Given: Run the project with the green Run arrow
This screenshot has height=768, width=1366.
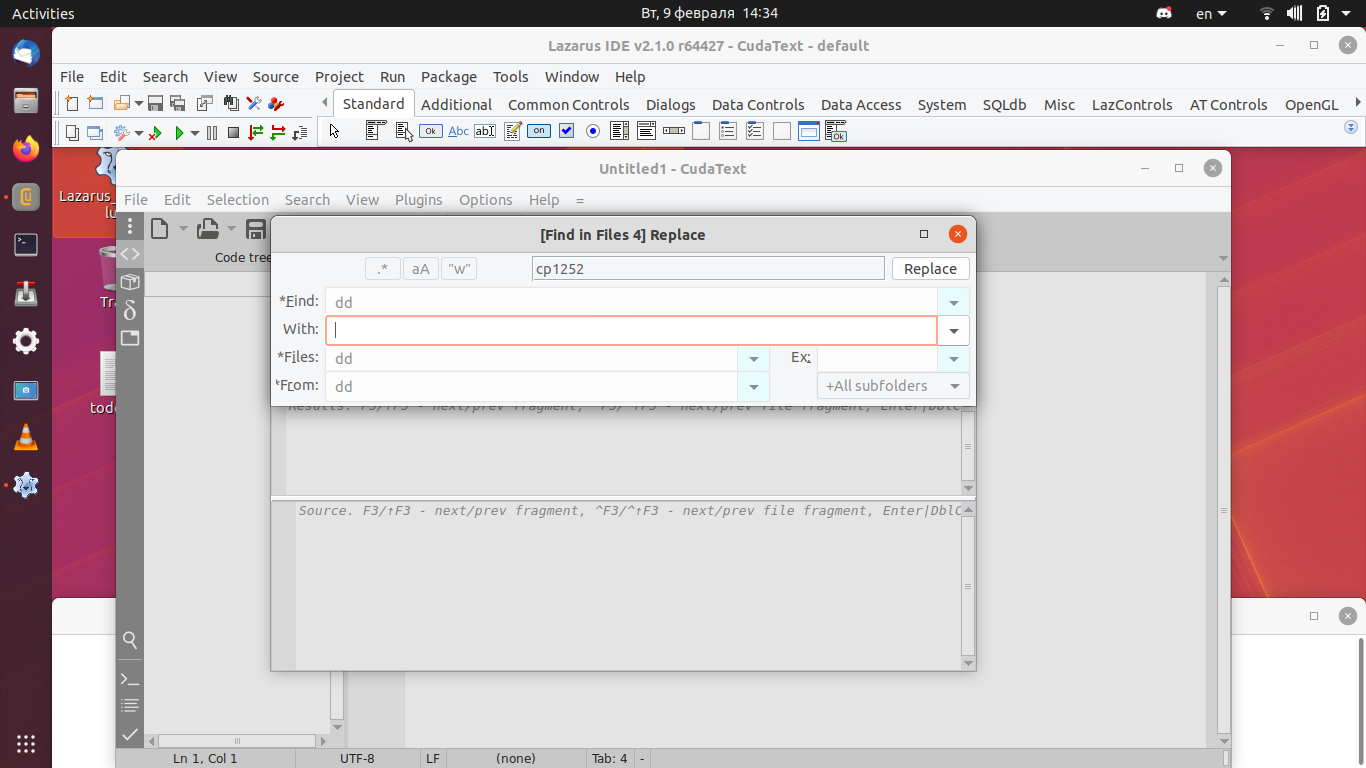Looking at the screenshot, I should coord(179,131).
